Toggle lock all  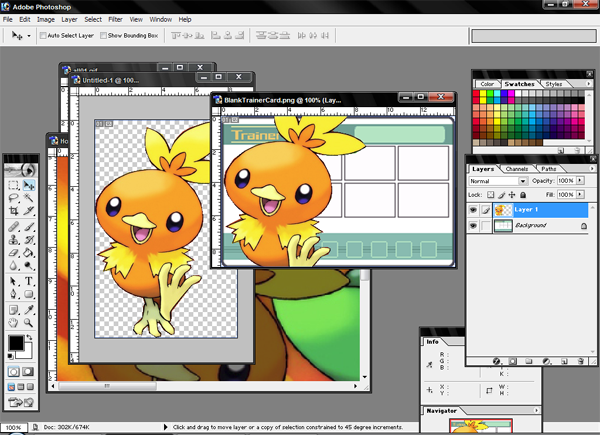point(523,194)
